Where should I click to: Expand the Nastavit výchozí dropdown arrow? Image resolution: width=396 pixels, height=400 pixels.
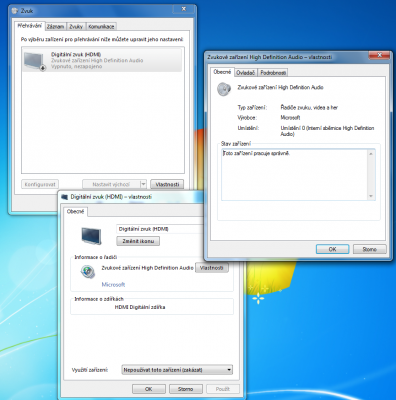pos(143,184)
